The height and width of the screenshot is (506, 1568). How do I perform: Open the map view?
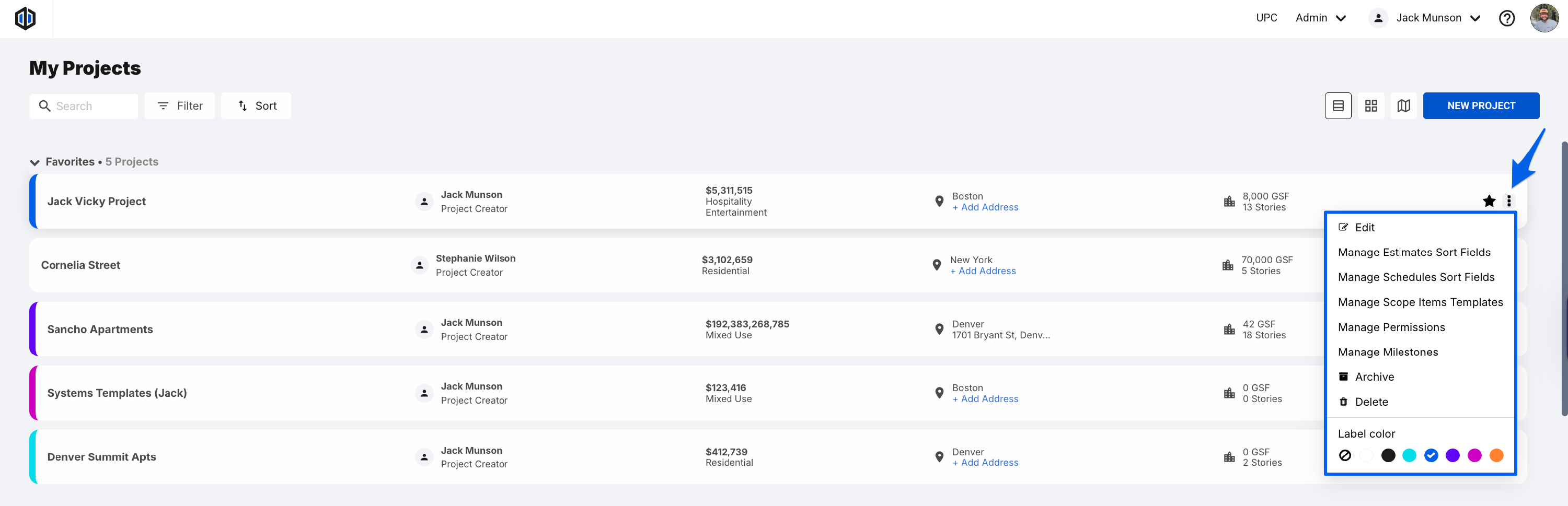pos(1404,106)
